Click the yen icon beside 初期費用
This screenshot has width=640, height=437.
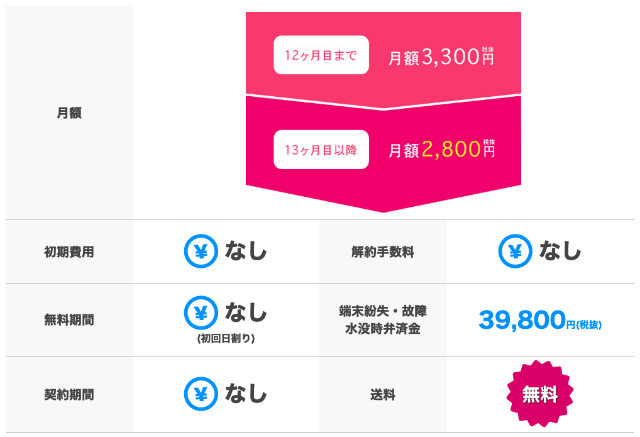(200, 251)
